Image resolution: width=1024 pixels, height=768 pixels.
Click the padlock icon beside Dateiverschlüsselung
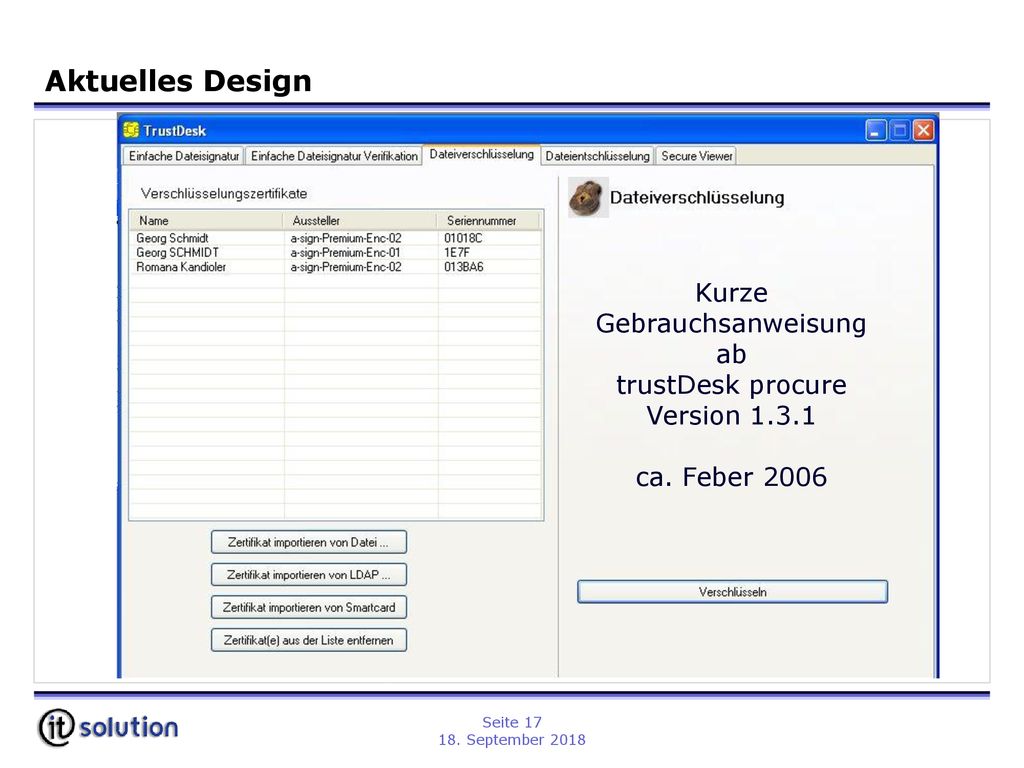click(587, 197)
